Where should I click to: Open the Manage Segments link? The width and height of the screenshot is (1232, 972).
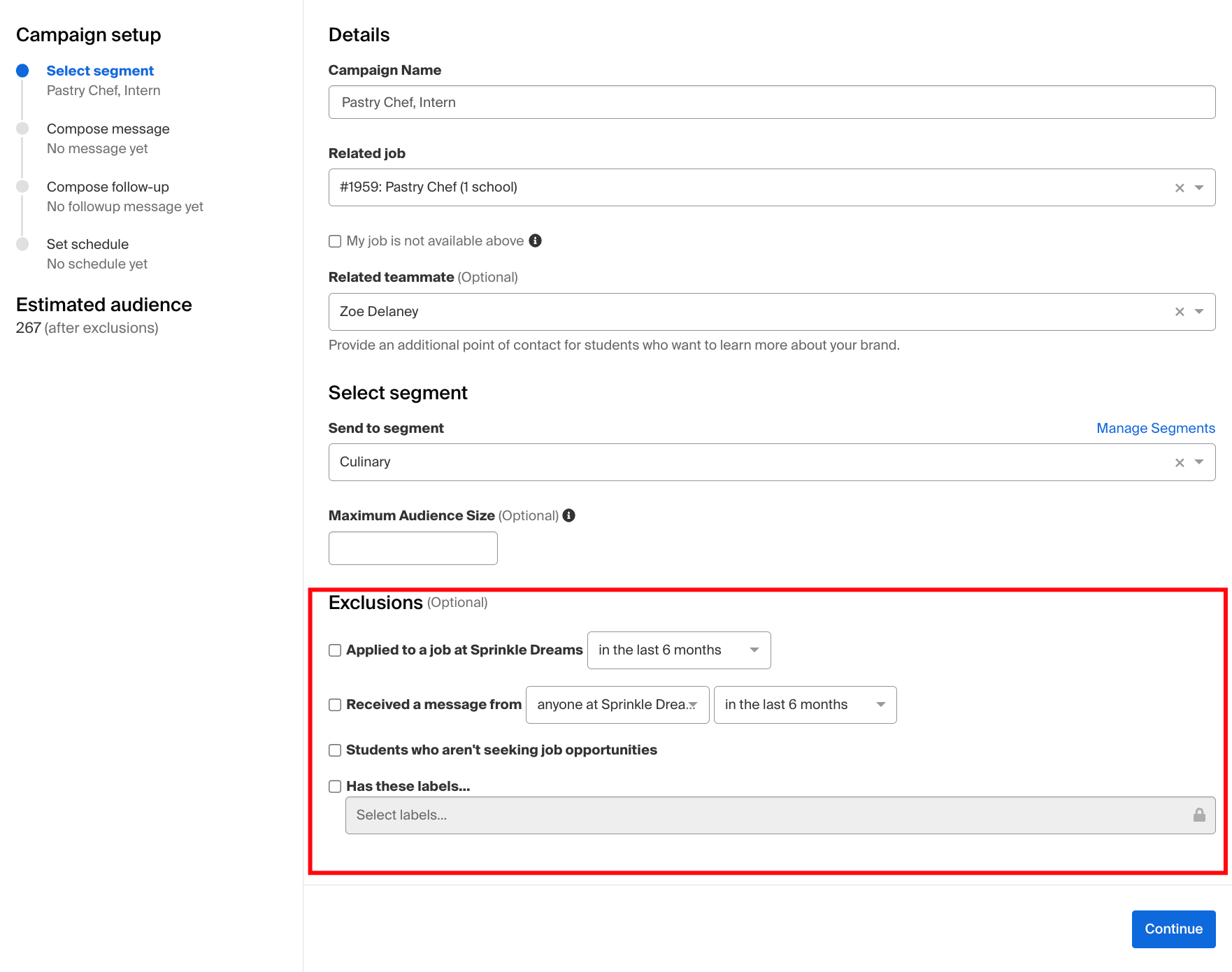click(1155, 427)
